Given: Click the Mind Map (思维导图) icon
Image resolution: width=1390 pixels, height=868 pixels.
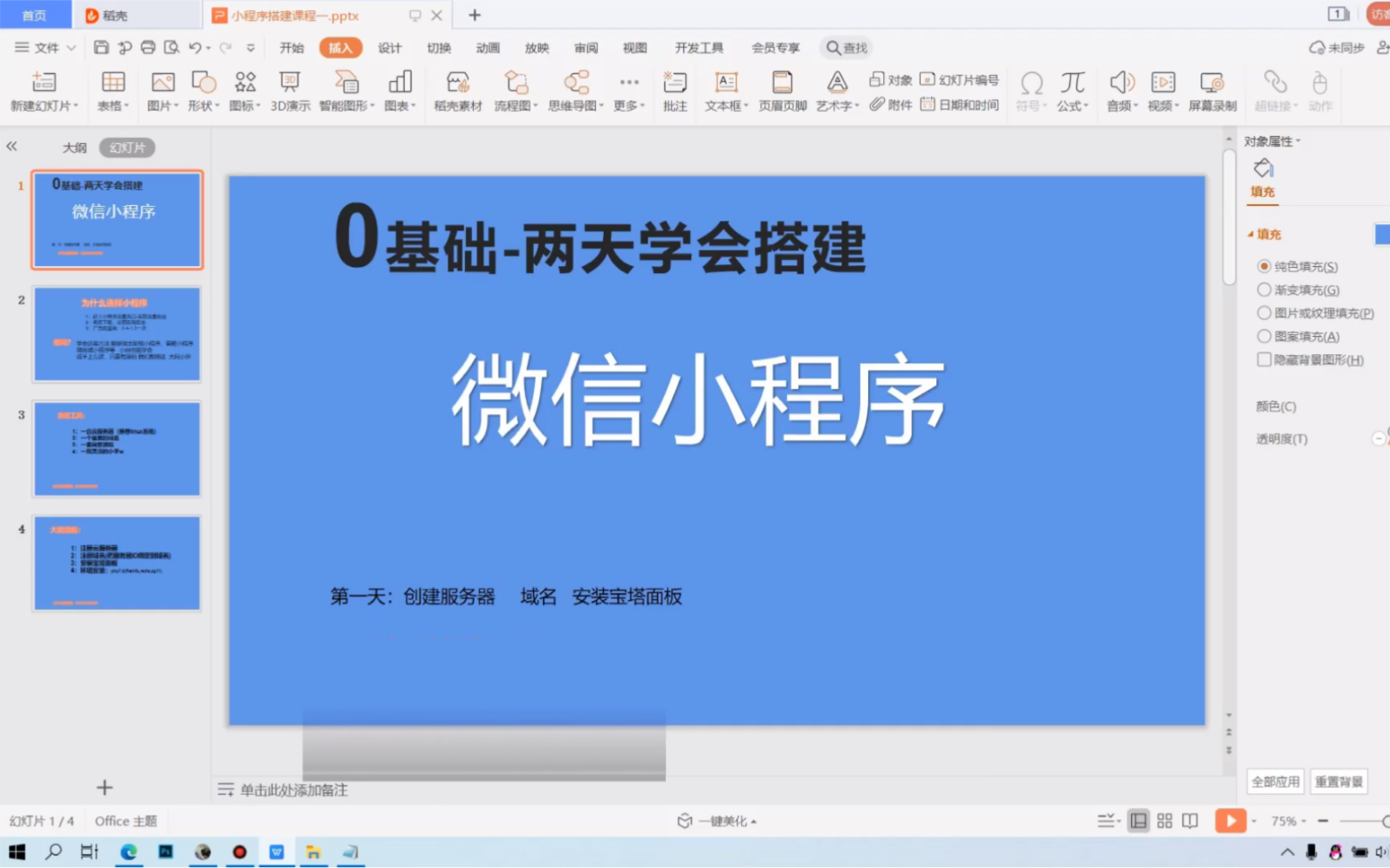Looking at the screenshot, I should click(x=576, y=91).
